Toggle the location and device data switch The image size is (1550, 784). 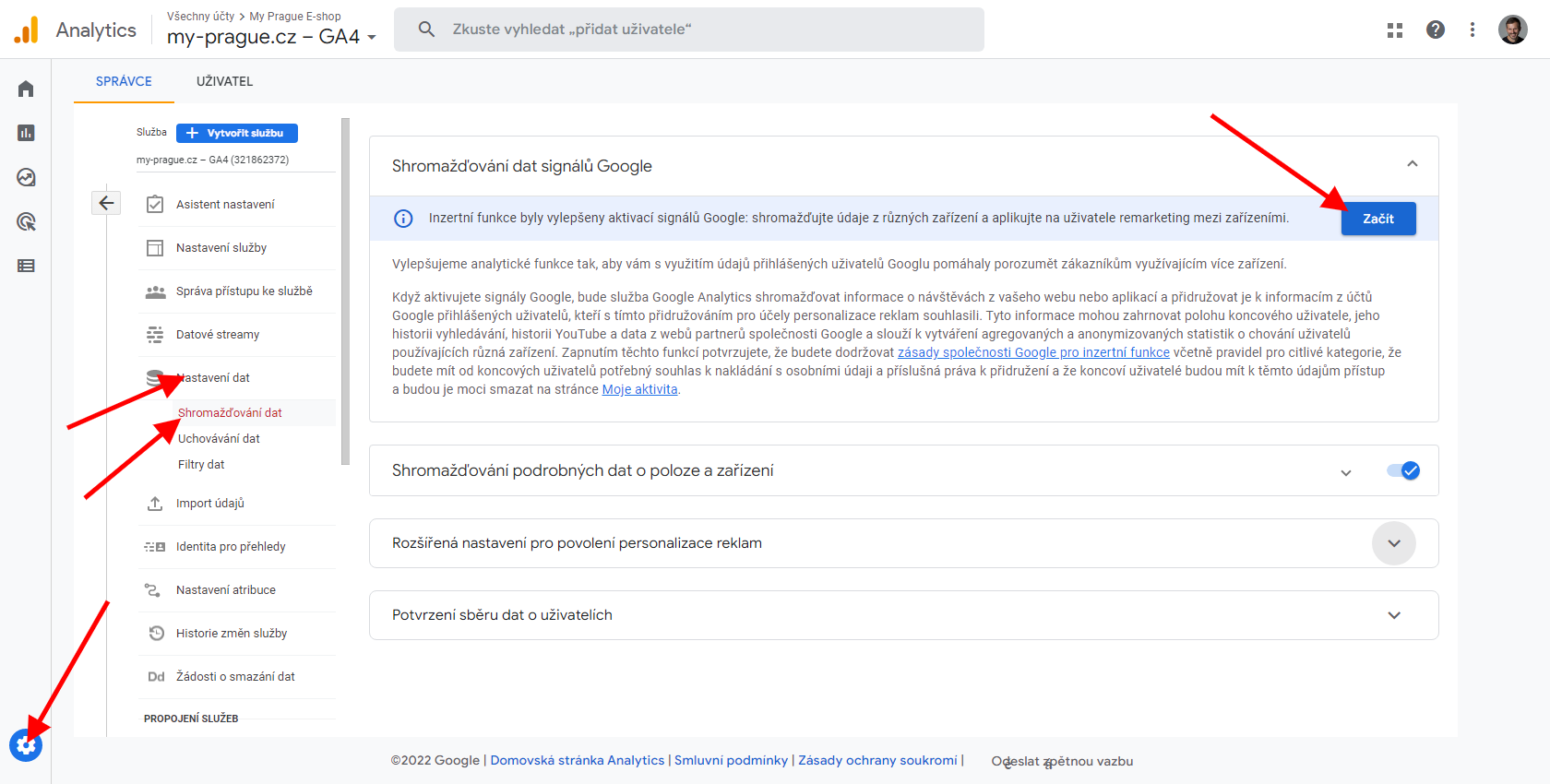pos(1402,470)
